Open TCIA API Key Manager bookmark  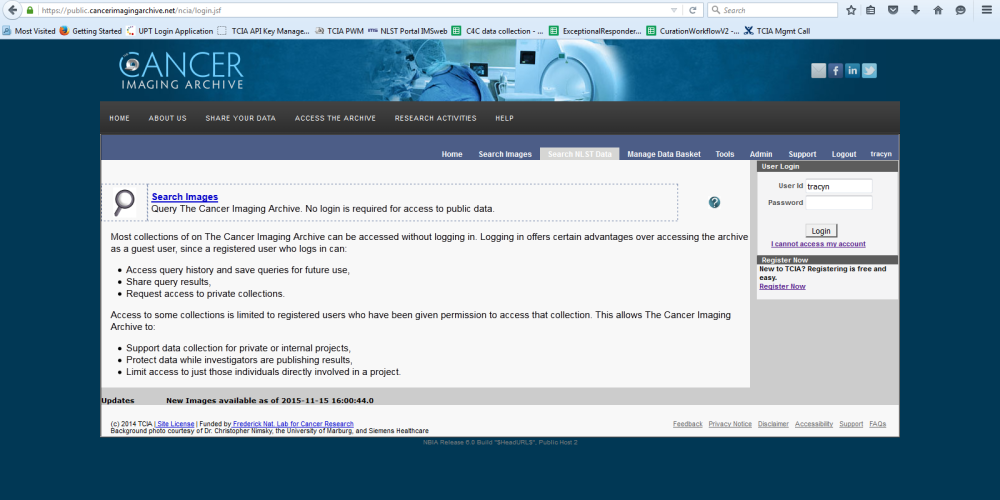[x=264, y=31]
